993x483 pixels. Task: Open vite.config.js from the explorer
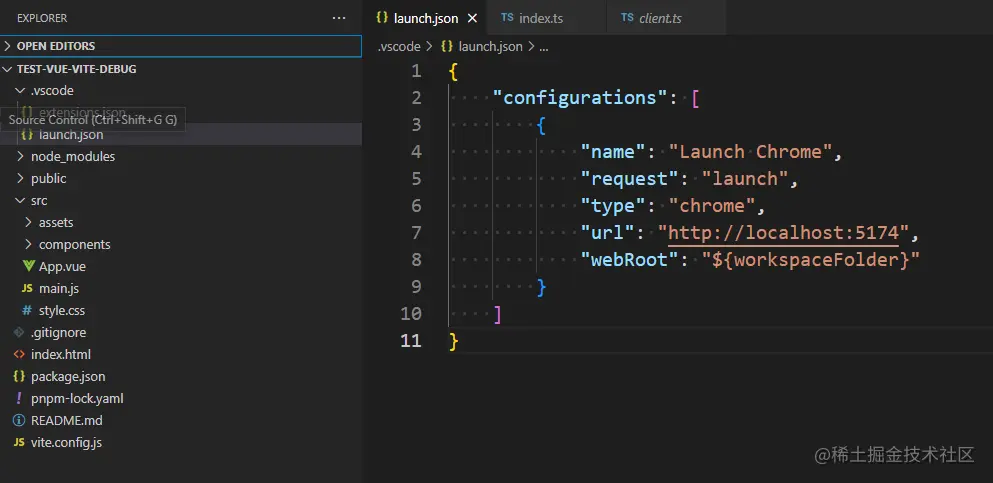[x=181, y=442]
